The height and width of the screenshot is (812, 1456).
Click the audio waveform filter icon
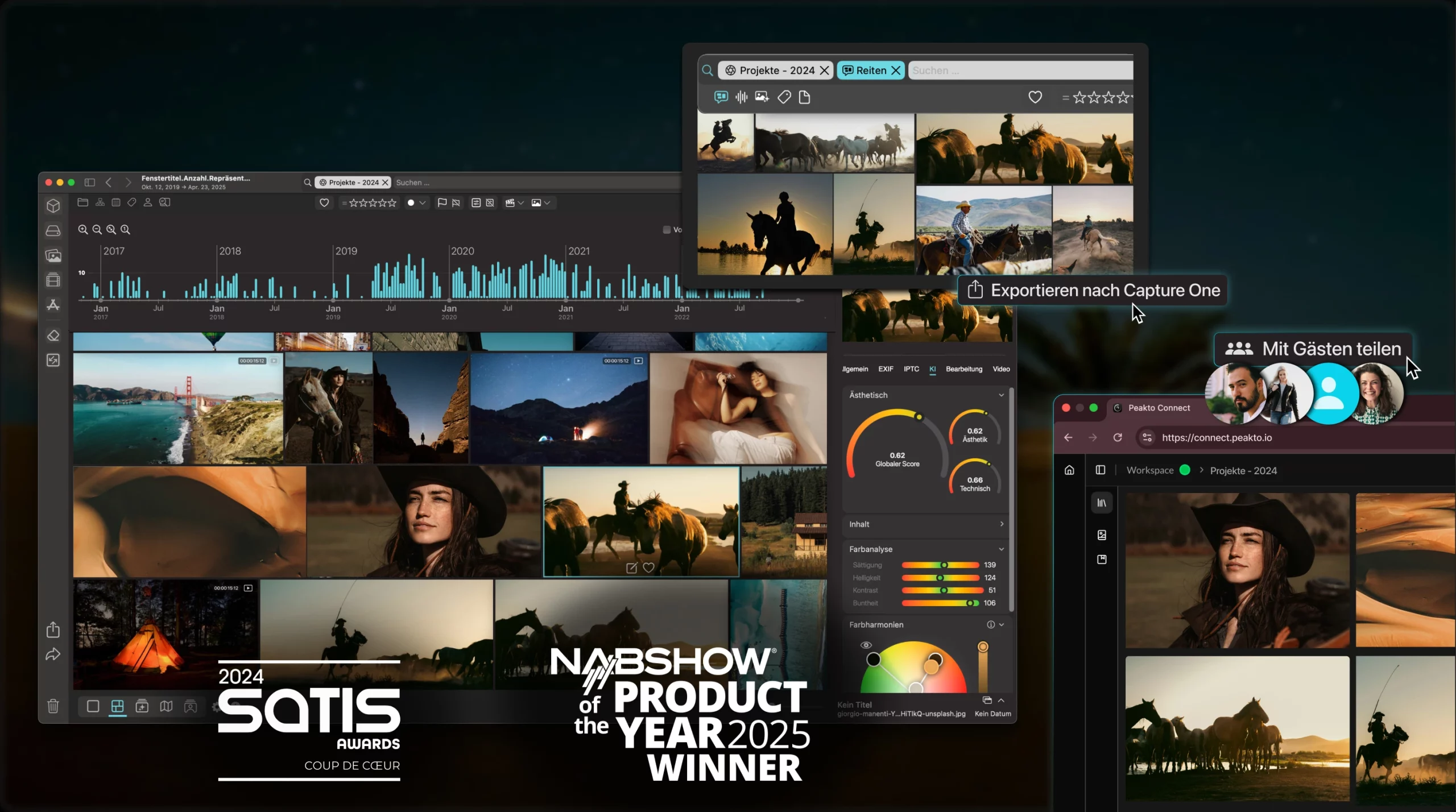tap(741, 97)
